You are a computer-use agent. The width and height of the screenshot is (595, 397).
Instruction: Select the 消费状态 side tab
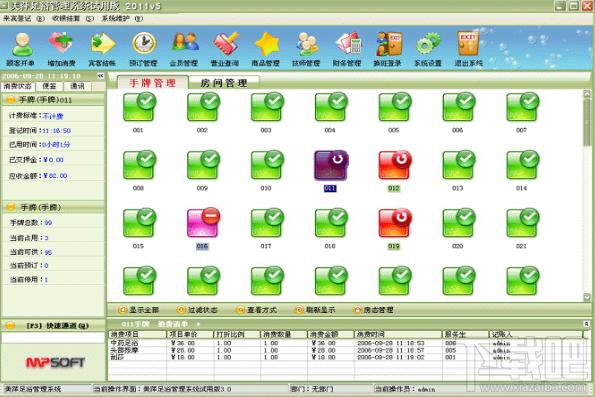pyautogui.click(x=18, y=86)
